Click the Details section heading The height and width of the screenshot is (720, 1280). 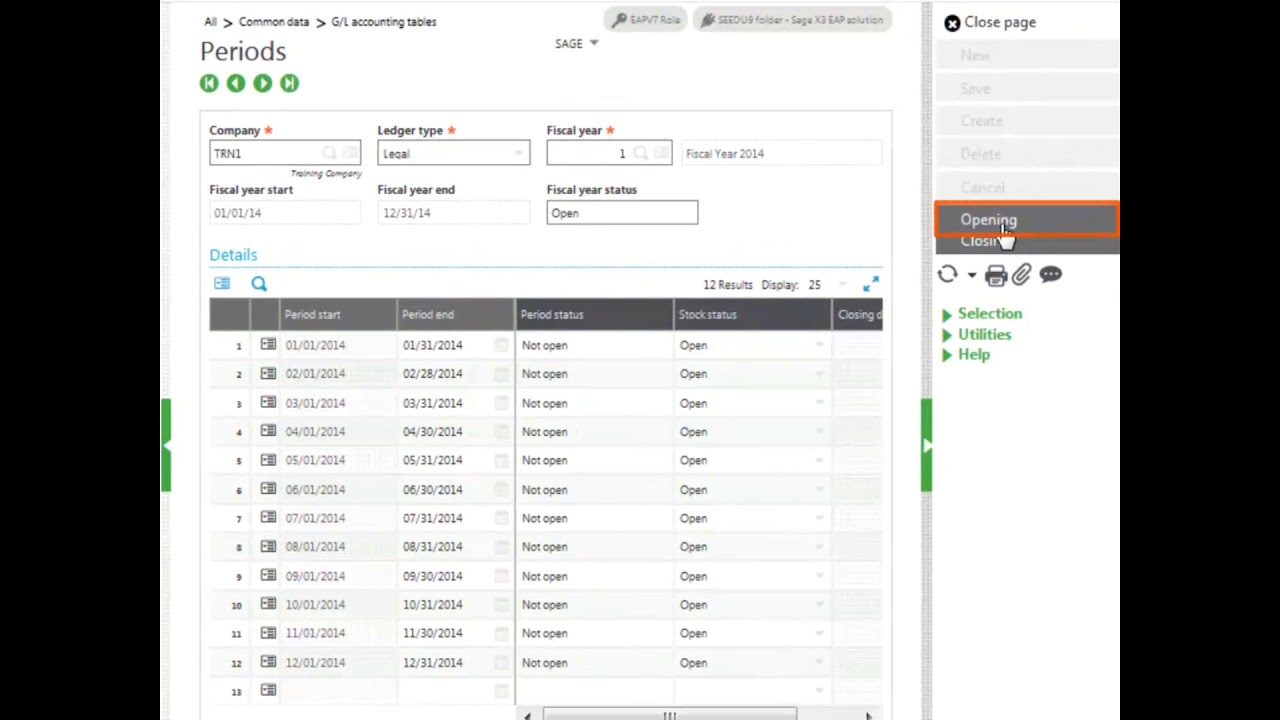click(233, 255)
